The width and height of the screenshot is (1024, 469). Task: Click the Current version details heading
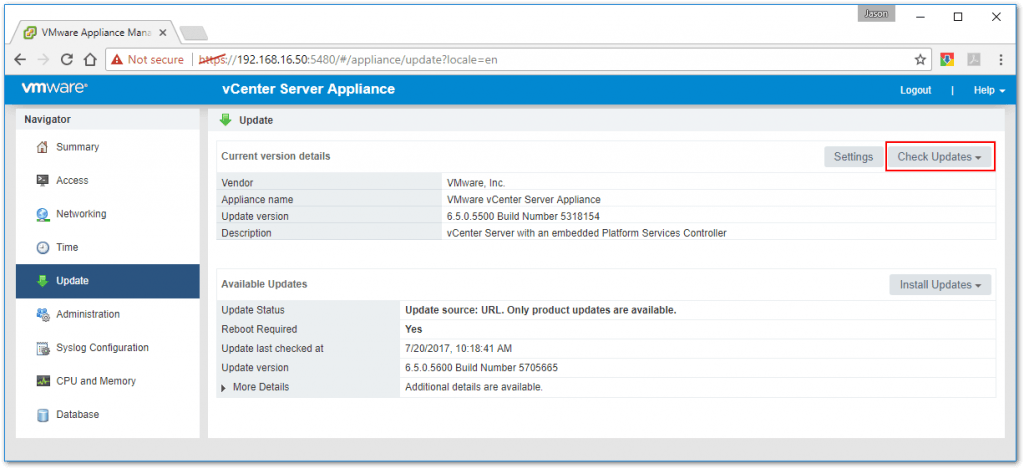[x=276, y=156]
